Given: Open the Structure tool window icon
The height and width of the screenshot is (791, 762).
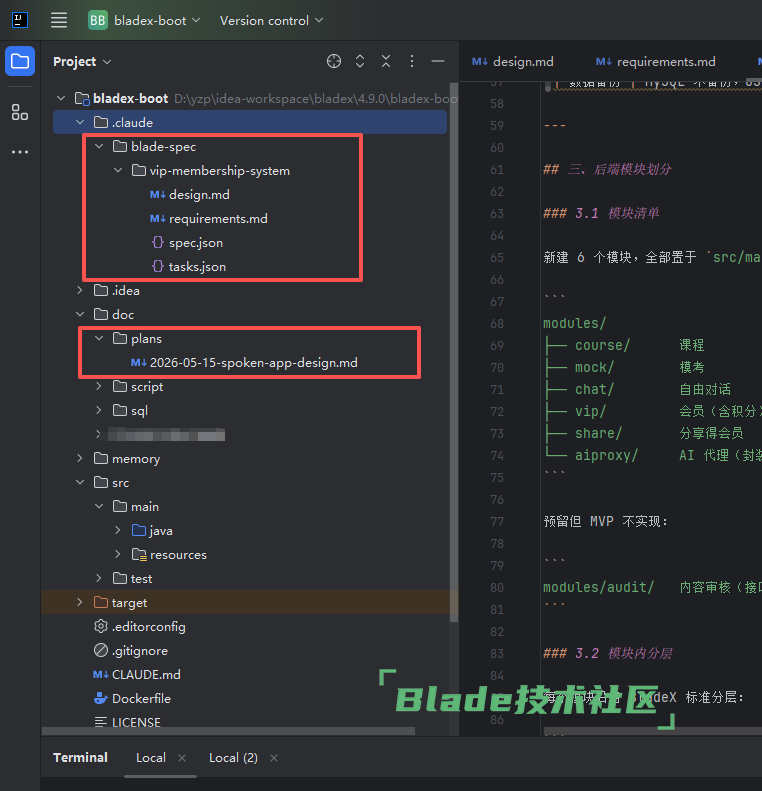Looking at the screenshot, I should 20,112.
